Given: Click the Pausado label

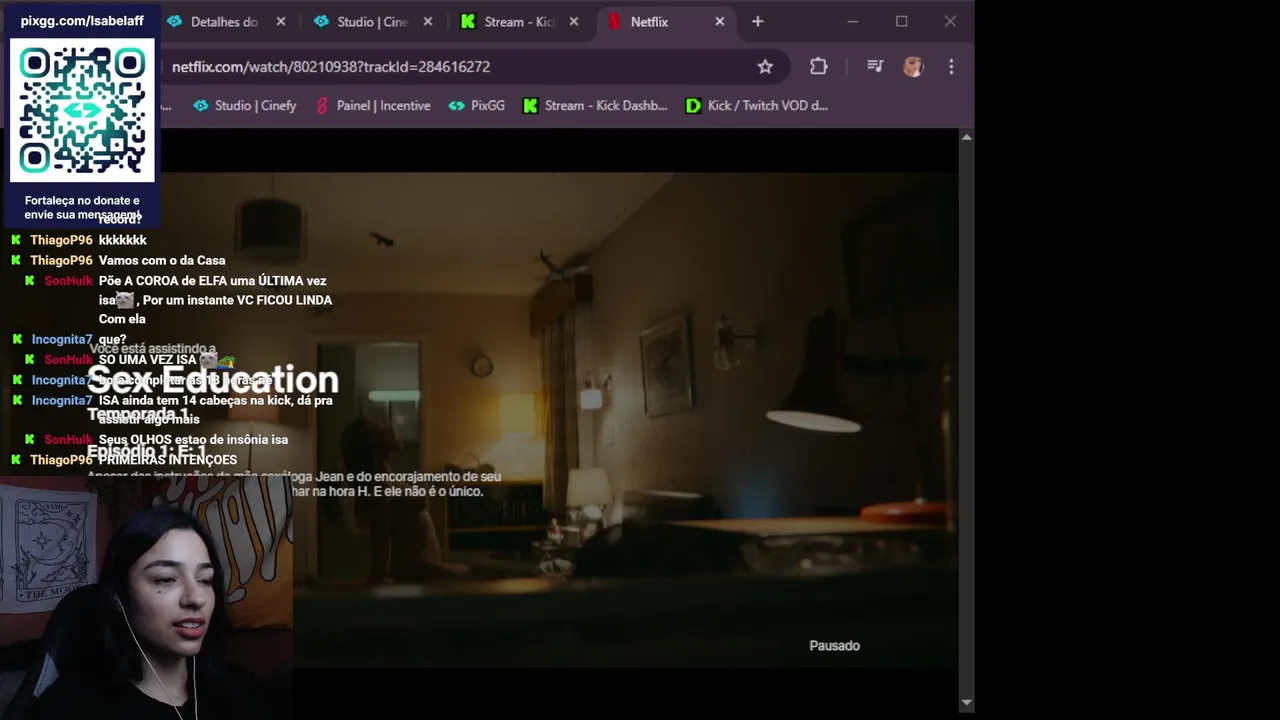Looking at the screenshot, I should click(x=834, y=646).
